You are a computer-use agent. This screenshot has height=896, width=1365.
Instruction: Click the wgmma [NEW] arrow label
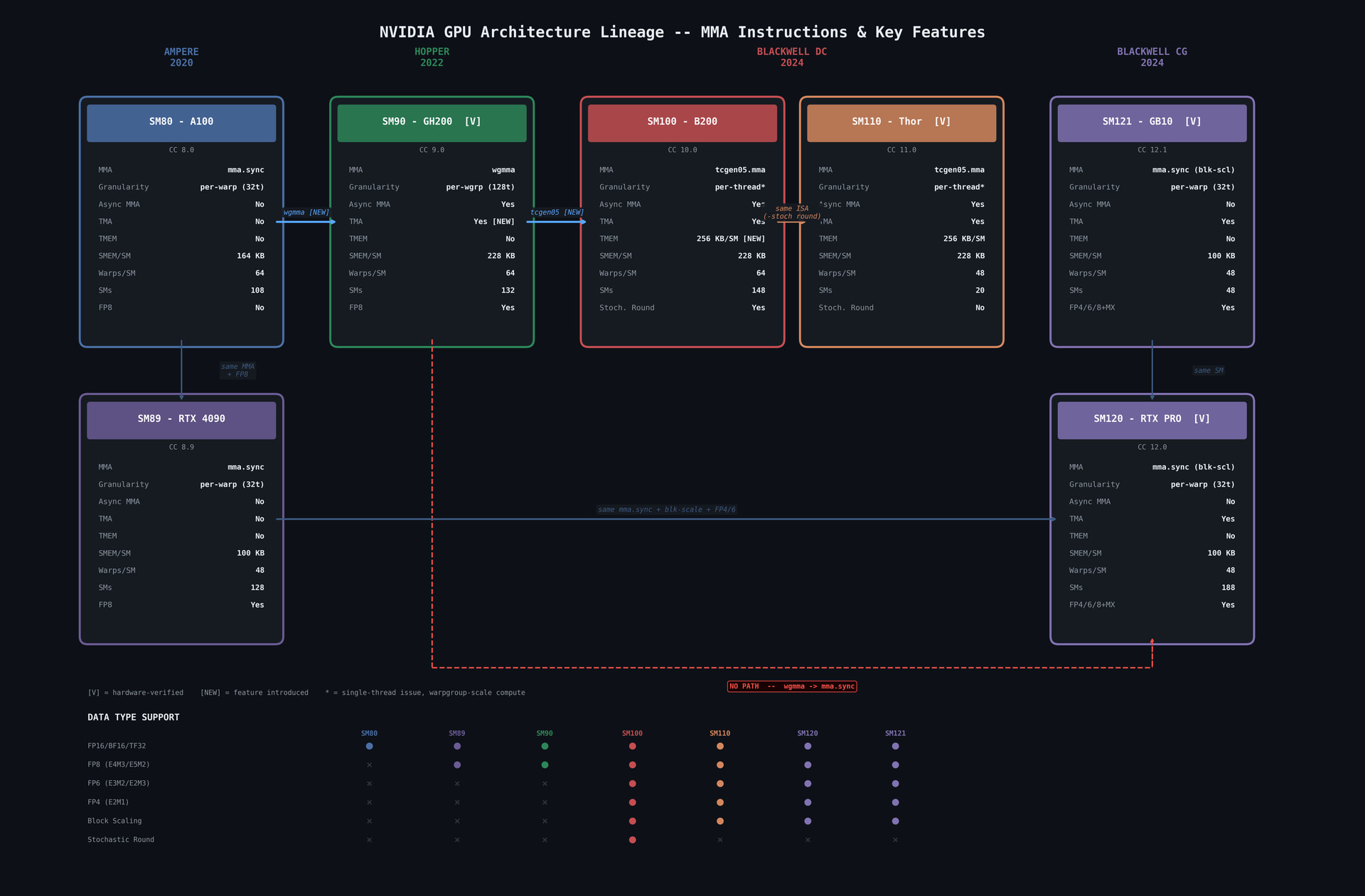click(x=306, y=212)
